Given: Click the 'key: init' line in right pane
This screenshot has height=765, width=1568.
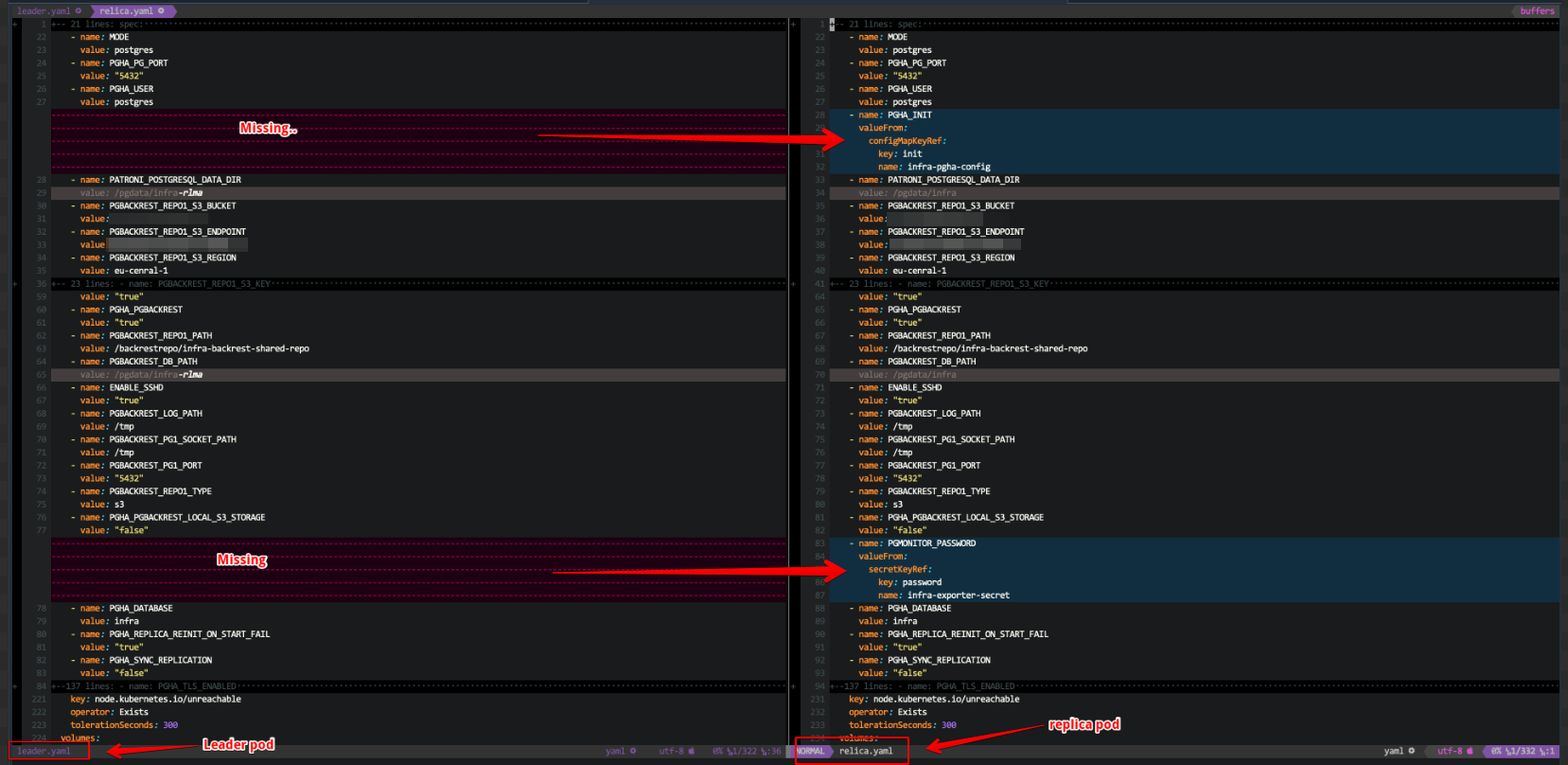Looking at the screenshot, I should coord(899,154).
